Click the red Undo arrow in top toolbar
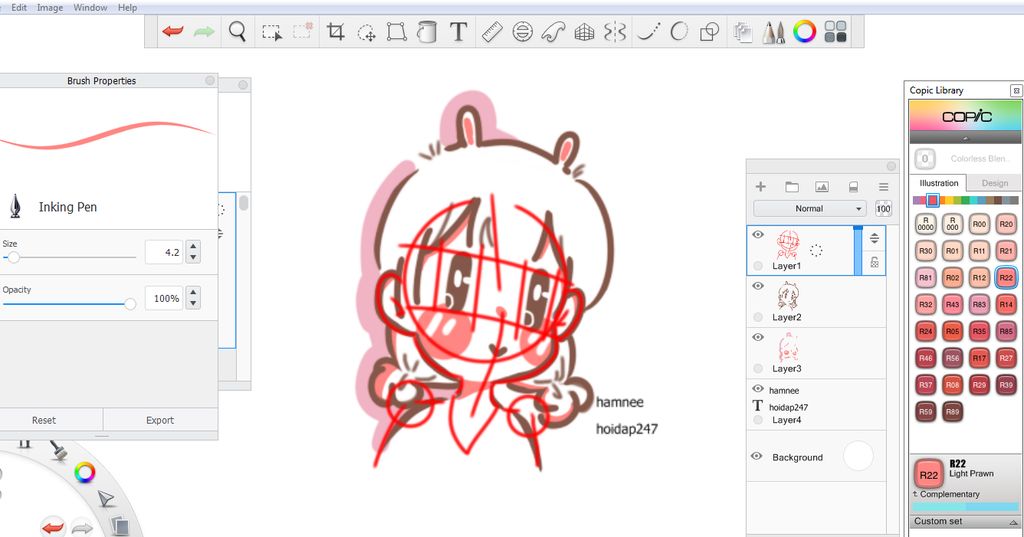 (172, 31)
